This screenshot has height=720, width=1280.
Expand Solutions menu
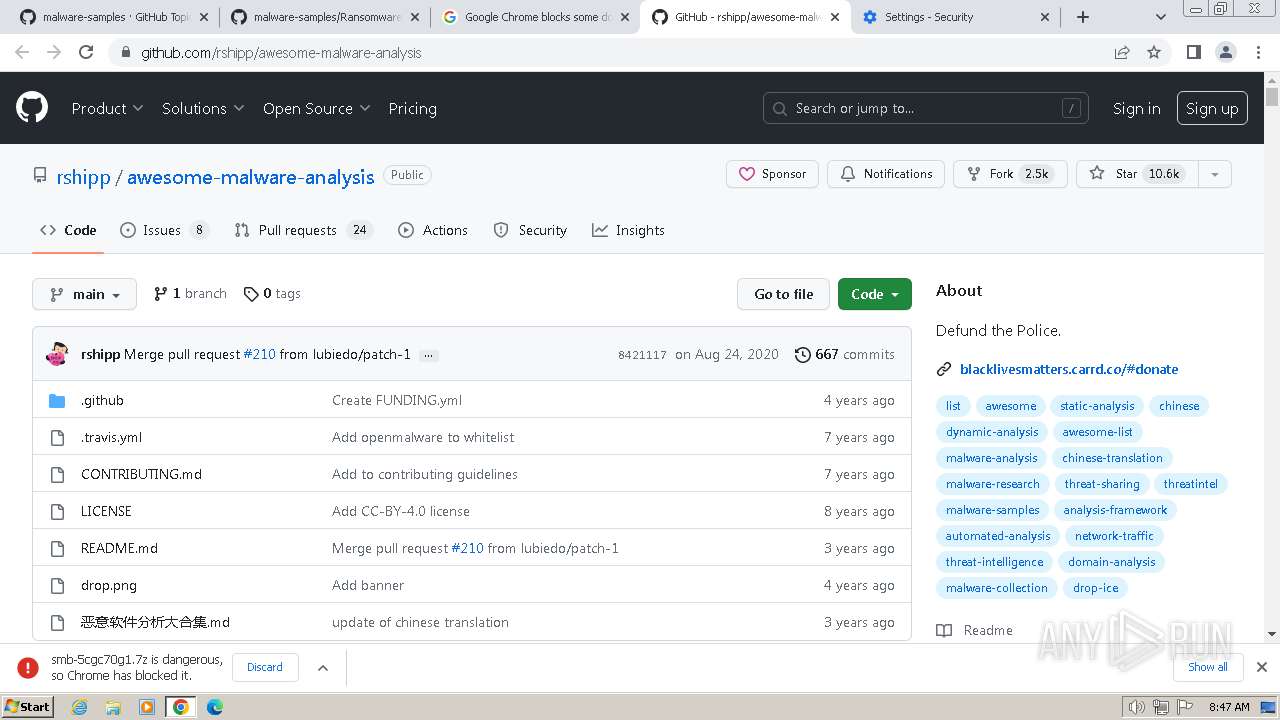(x=203, y=108)
